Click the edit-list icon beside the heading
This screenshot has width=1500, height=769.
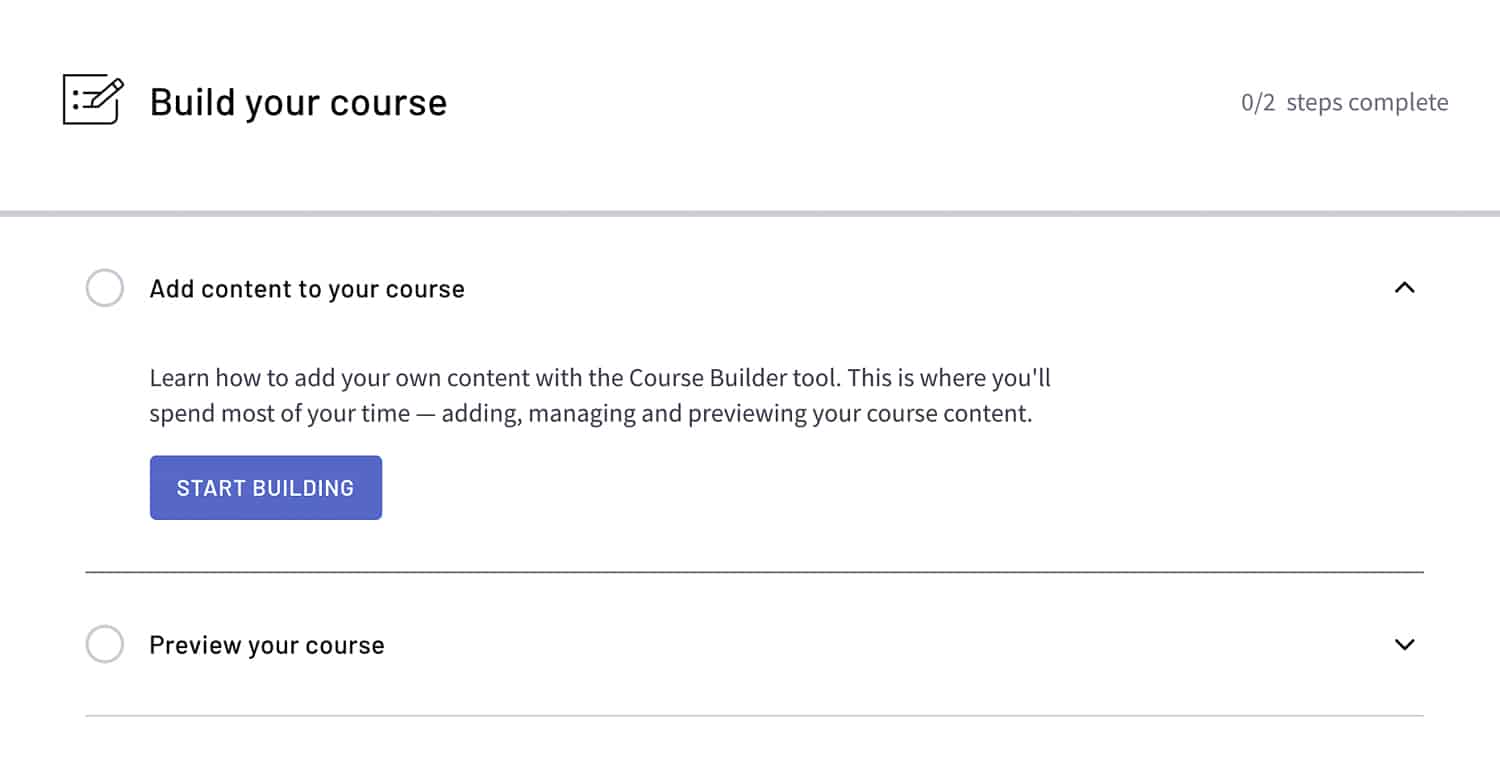point(90,100)
